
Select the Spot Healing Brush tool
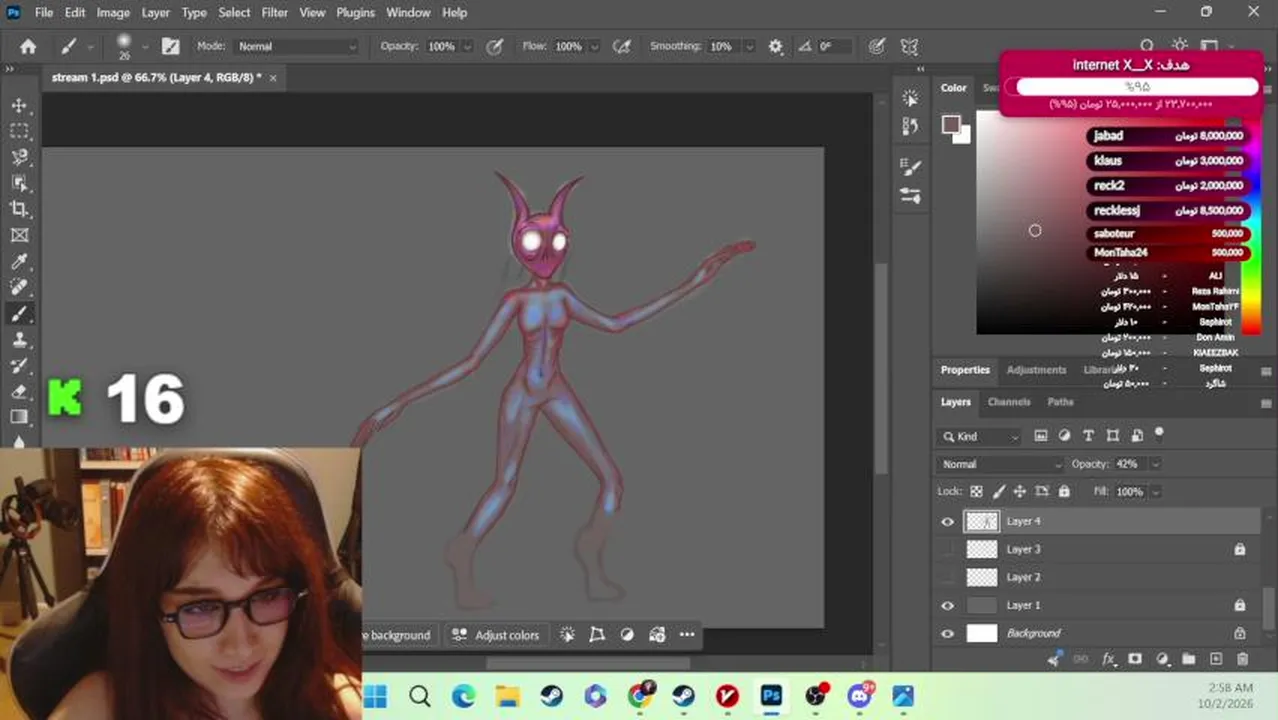tap(19, 287)
